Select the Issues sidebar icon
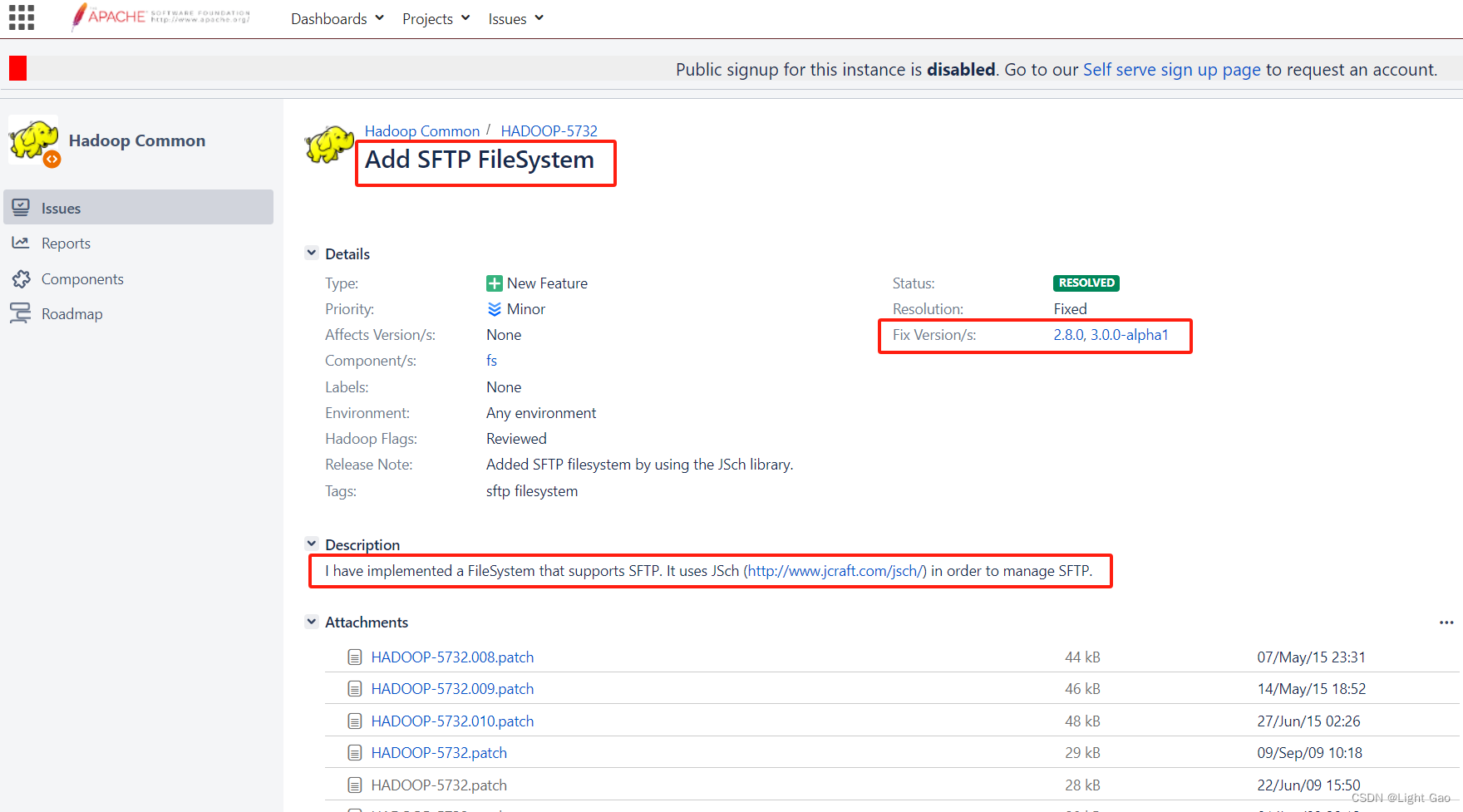The height and width of the screenshot is (812, 1463). (x=21, y=207)
